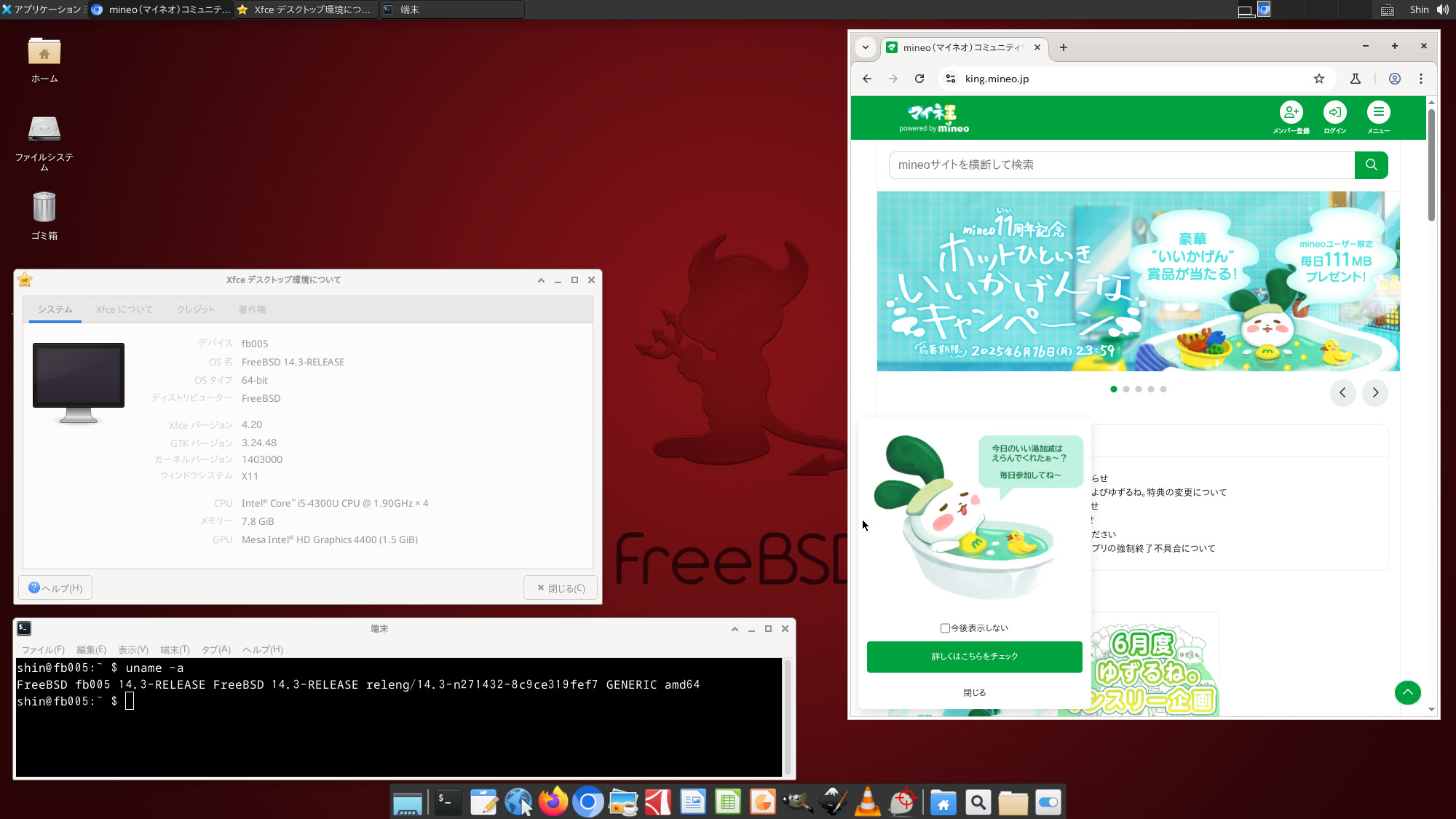Bookmark this page with the star icon
1456x819 pixels.
[1318, 79]
